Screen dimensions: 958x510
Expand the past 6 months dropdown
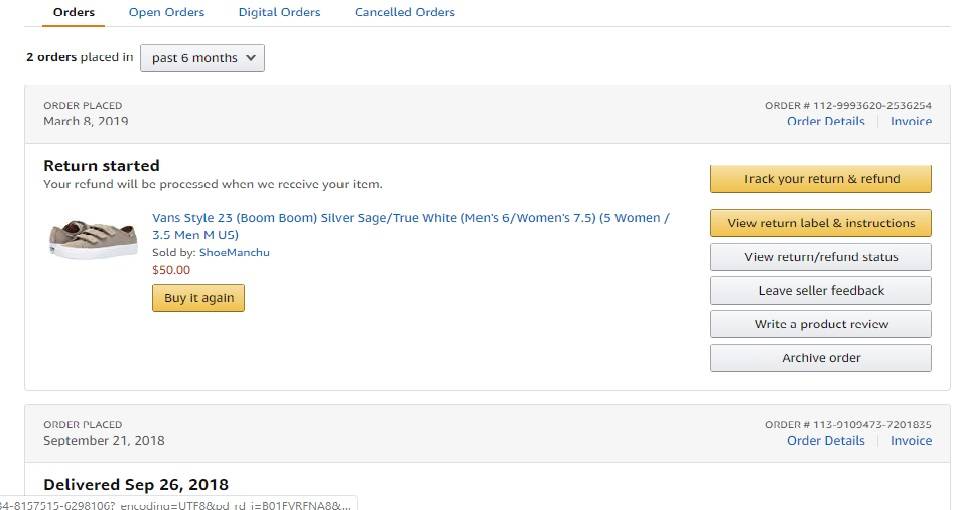(202, 58)
